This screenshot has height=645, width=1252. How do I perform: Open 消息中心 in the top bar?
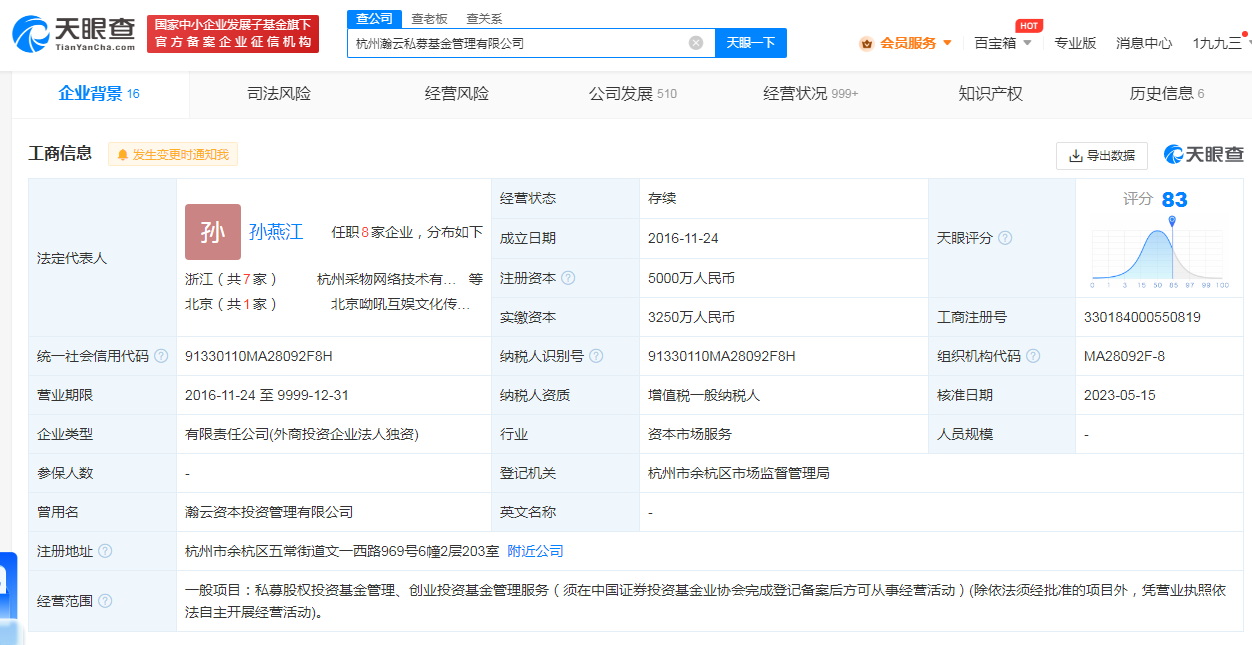pos(1144,43)
